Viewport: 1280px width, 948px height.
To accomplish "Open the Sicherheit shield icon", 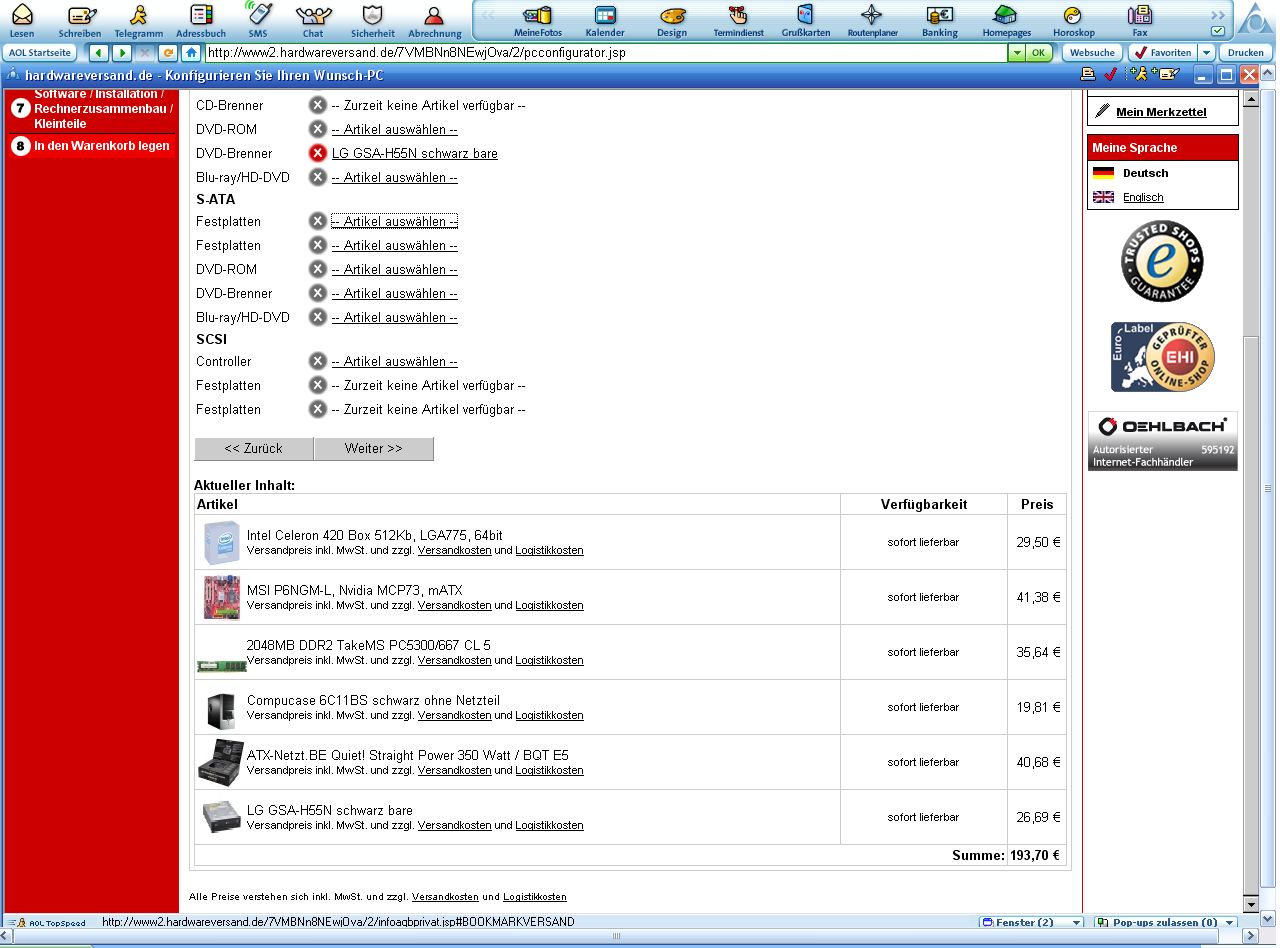I will [x=372, y=19].
